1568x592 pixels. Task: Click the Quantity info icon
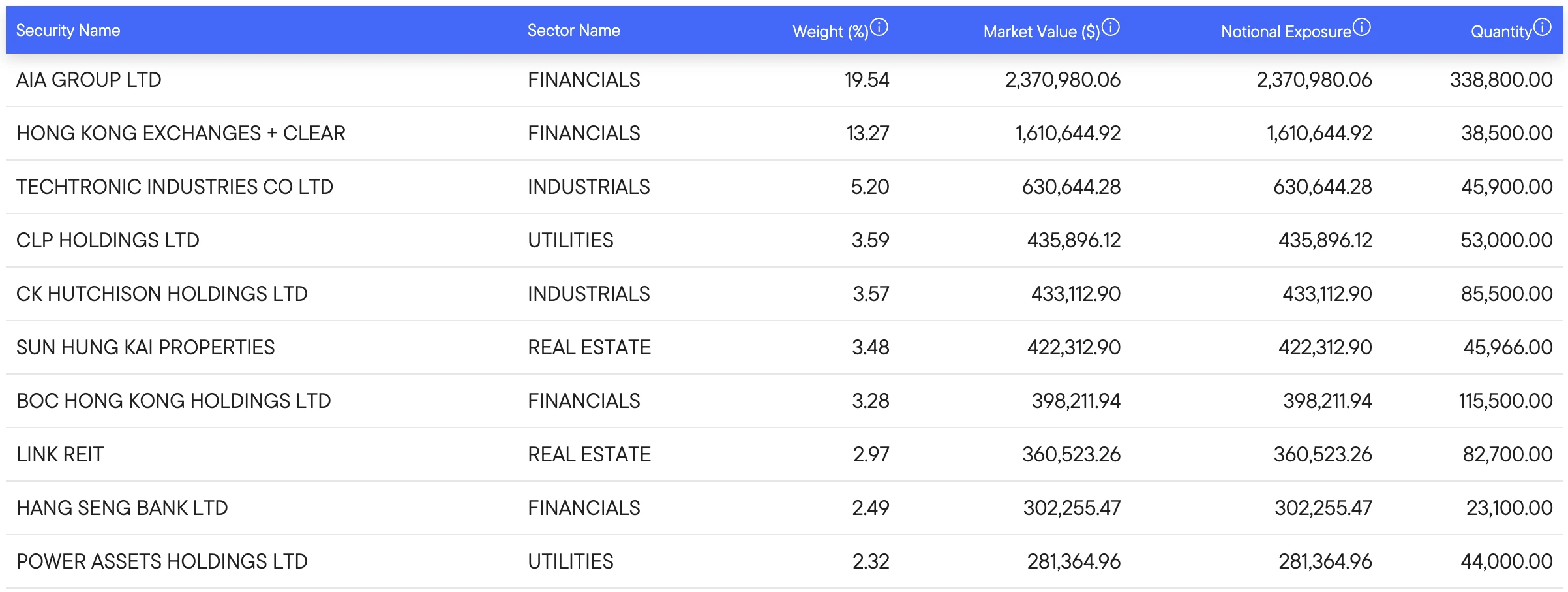click(x=1543, y=27)
